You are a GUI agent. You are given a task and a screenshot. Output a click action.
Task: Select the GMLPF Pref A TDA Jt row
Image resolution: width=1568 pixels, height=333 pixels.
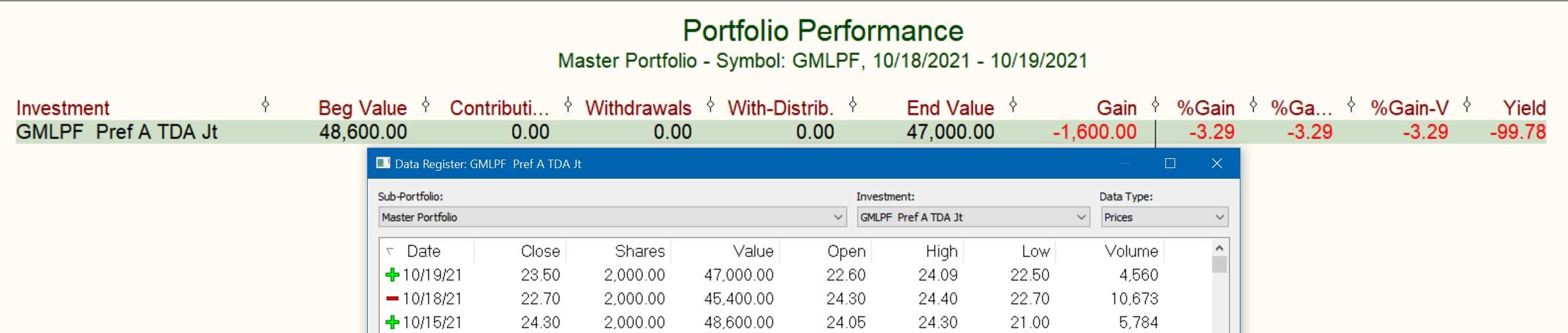tap(781, 132)
